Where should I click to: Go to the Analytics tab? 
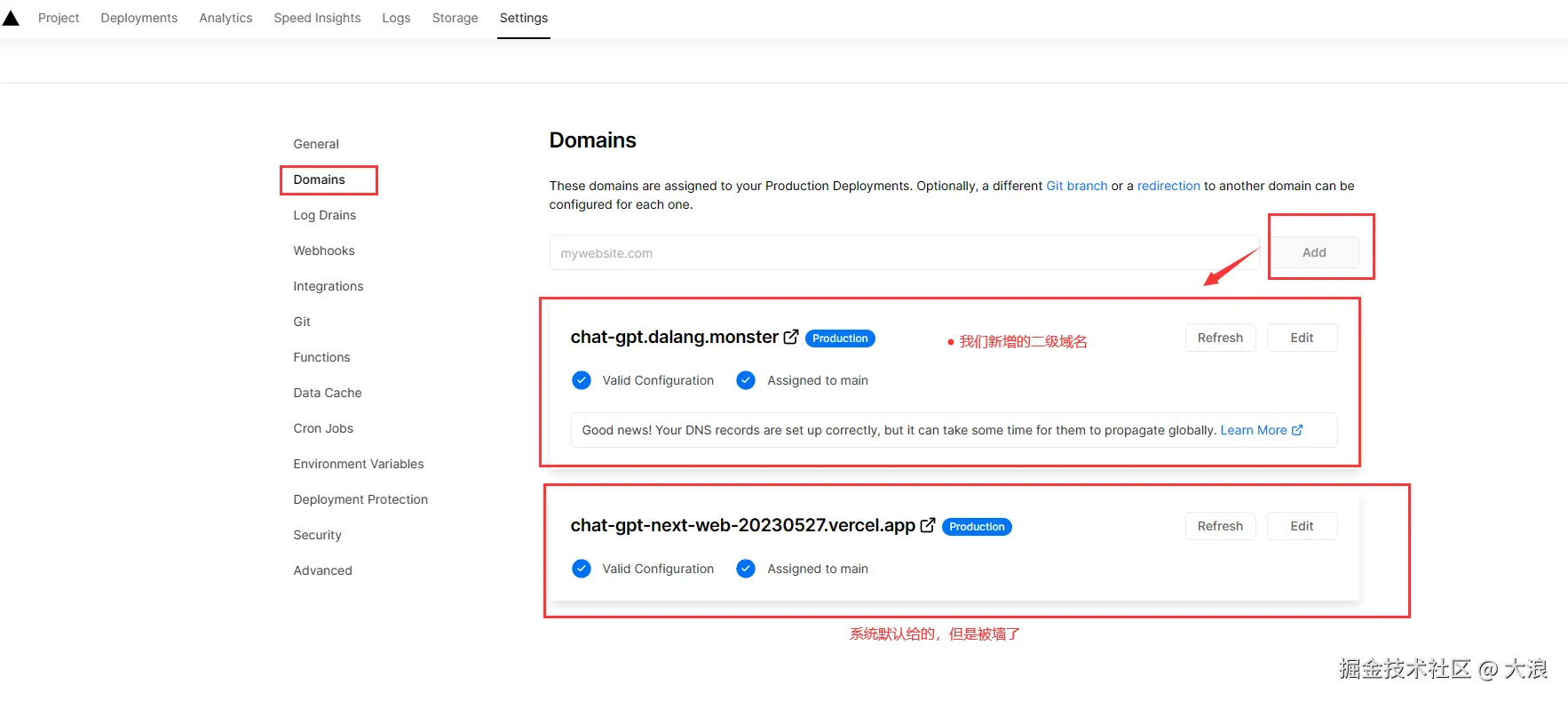[x=226, y=18]
